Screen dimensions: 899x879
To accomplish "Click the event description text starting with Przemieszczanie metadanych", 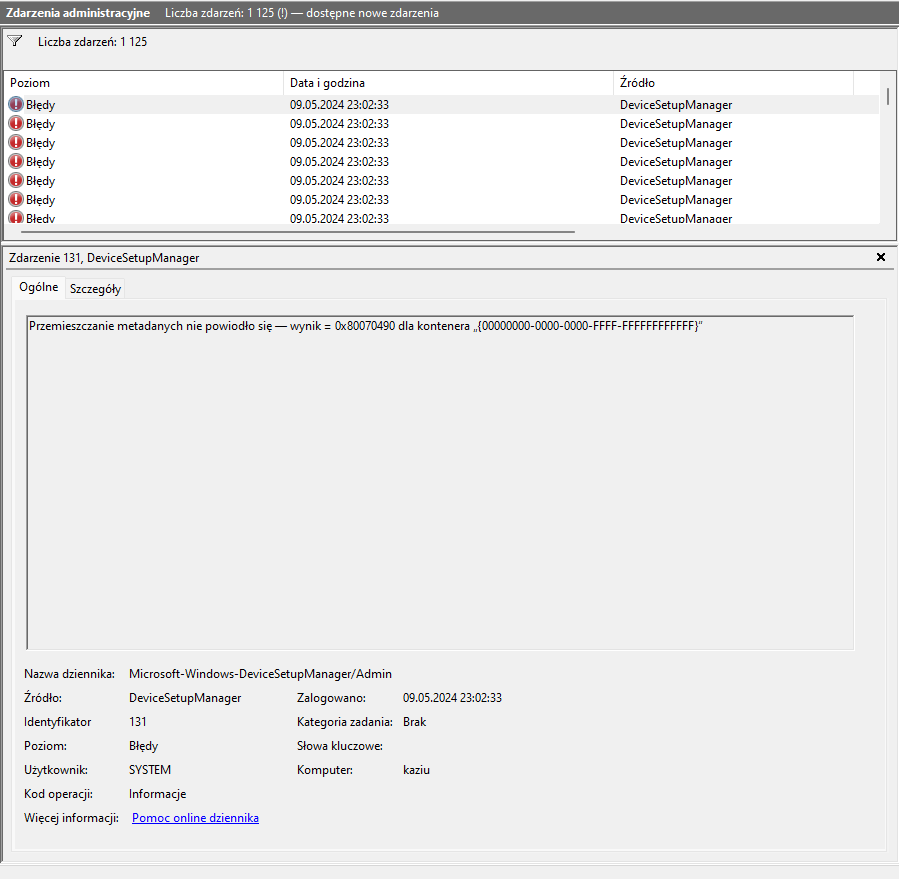I will coord(366,326).
